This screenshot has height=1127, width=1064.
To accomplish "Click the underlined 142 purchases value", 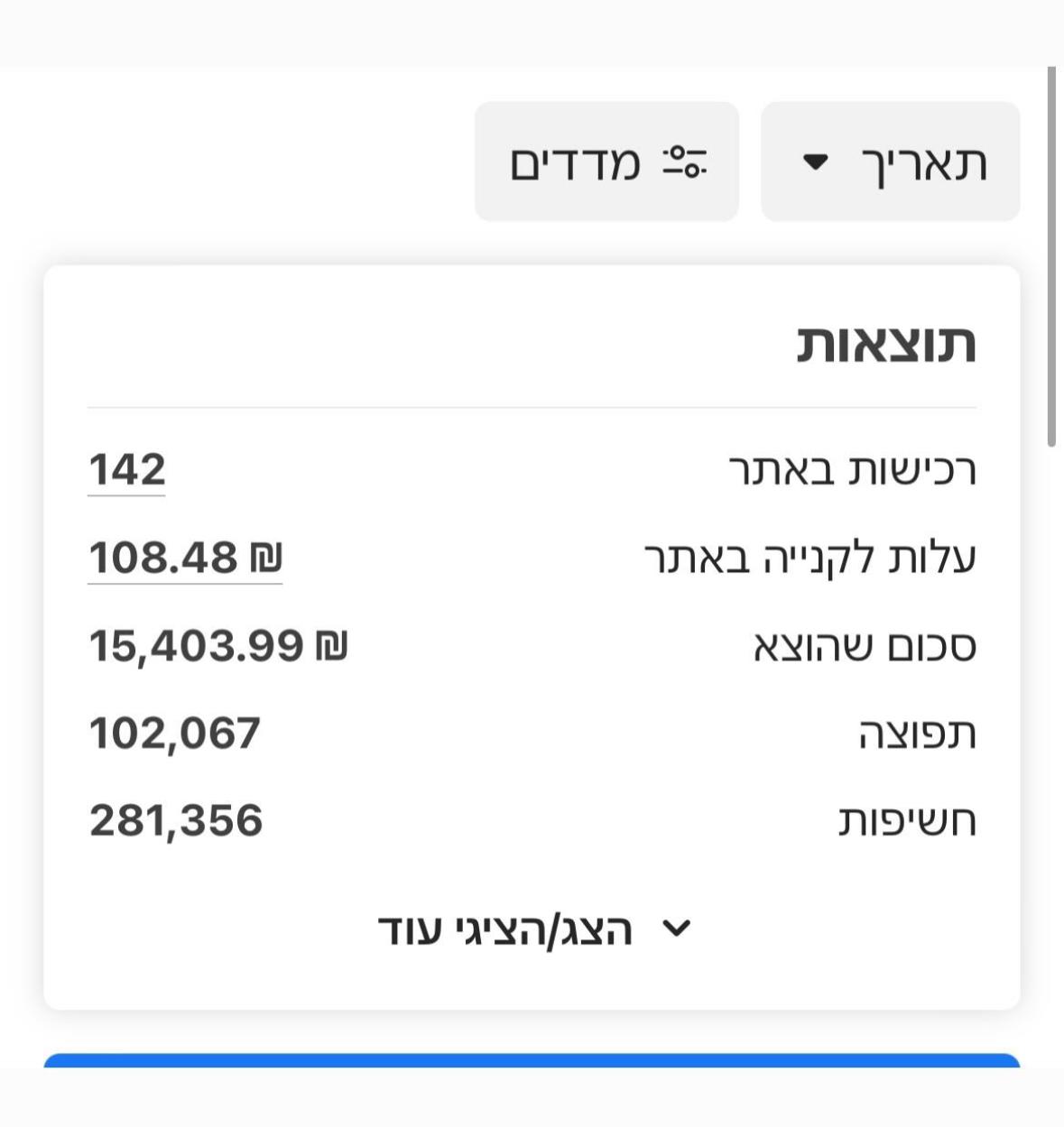I will (x=127, y=470).
